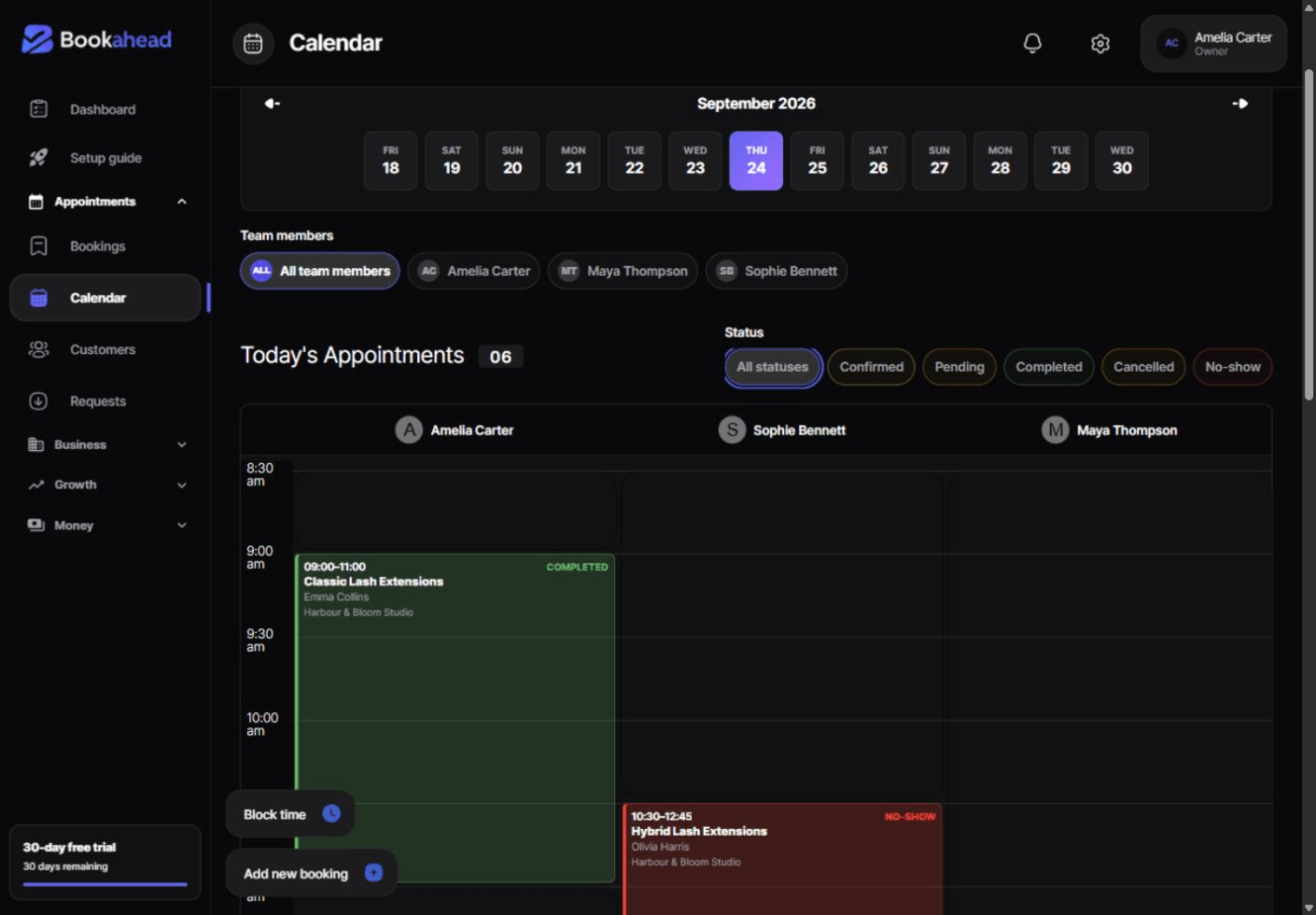Select All team members filter
This screenshot has height=915, width=1316.
320,271
